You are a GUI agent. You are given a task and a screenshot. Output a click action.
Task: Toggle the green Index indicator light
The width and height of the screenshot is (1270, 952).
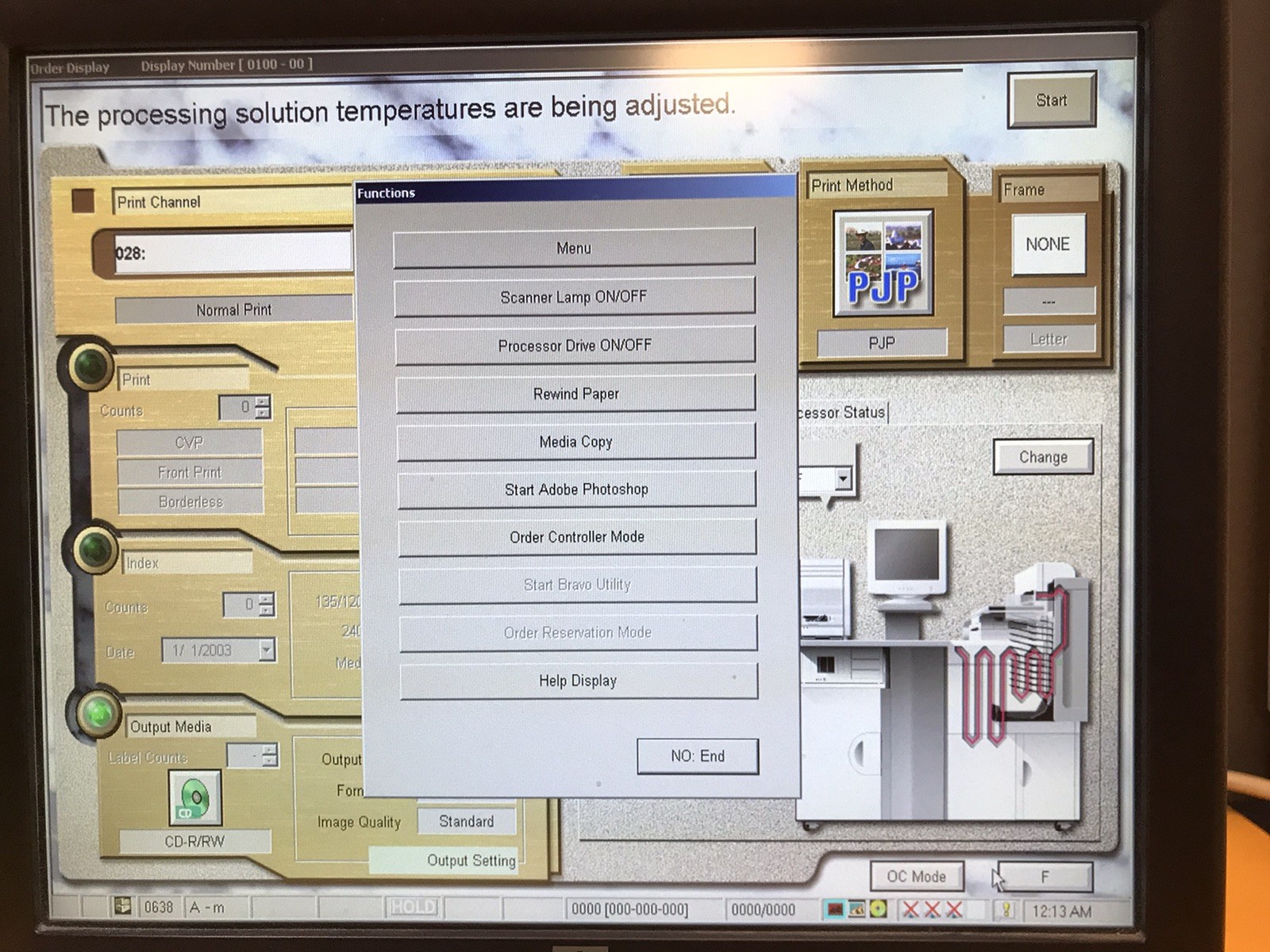pos(95,548)
